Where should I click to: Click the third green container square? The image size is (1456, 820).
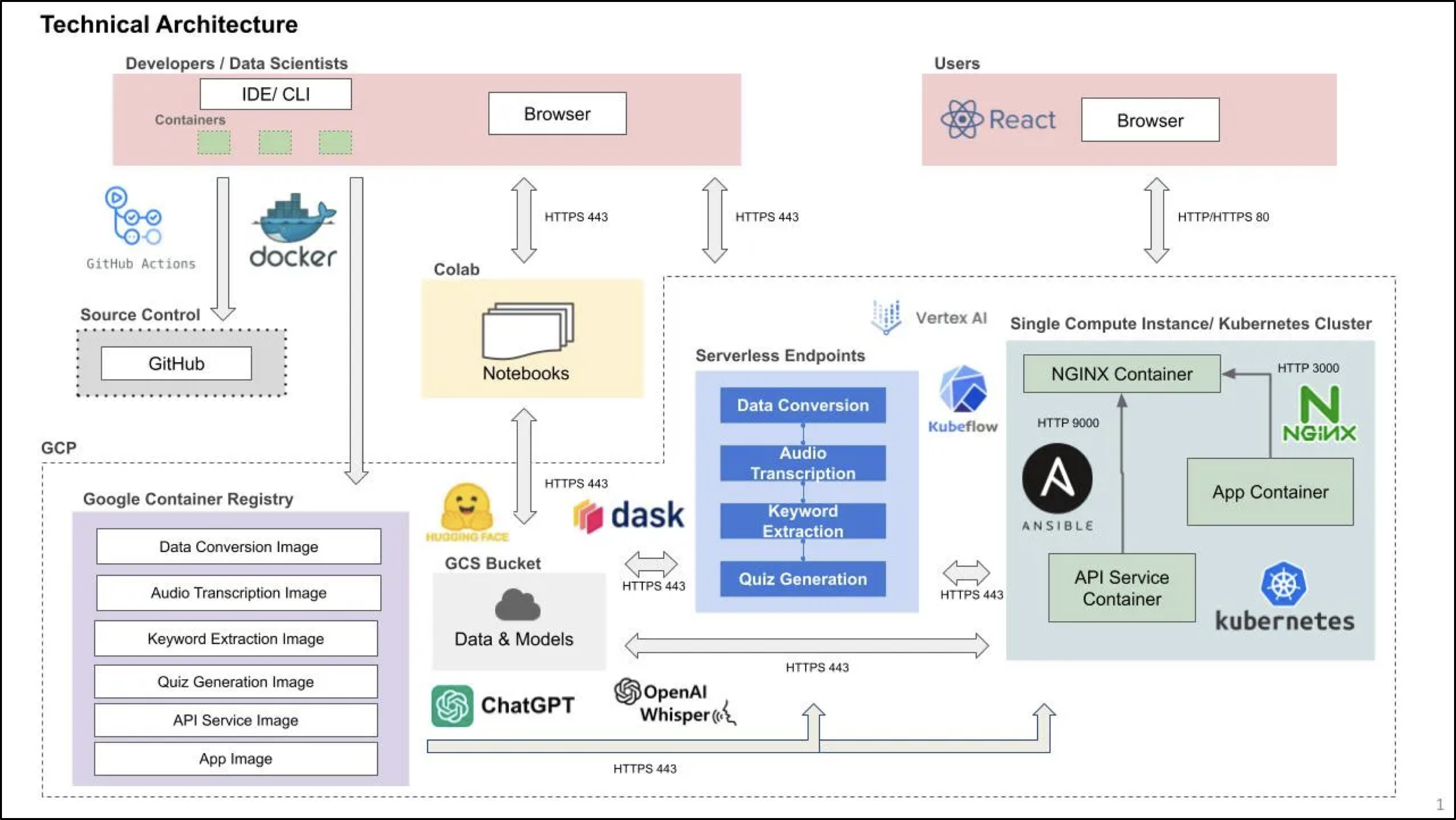(x=335, y=143)
